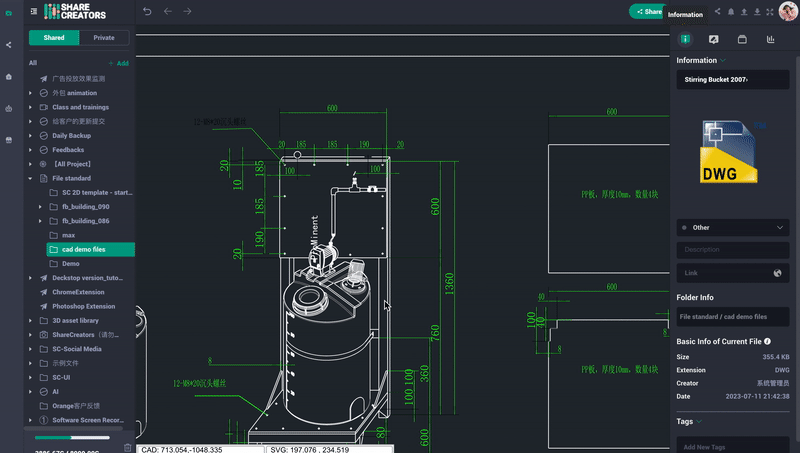Screen dimensions: 800x453
Task: Click the undo arrow in top toolbar
Action: coord(147,11)
